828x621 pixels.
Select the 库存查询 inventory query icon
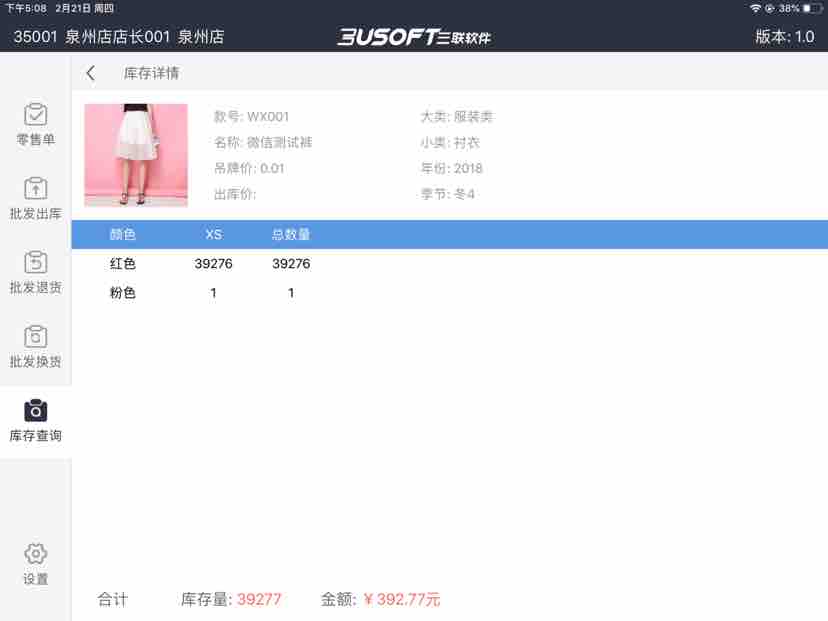coord(35,411)
